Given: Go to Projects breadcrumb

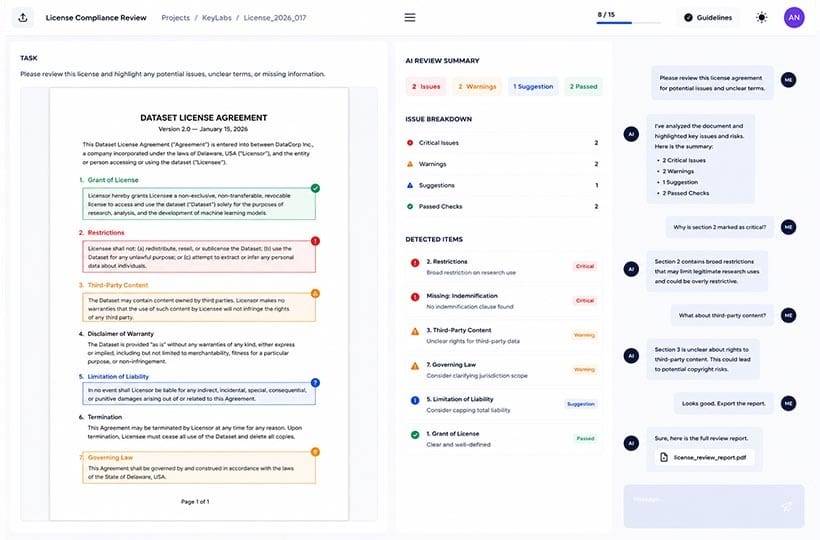Looking at the screenshot, I should click(175, 18).
